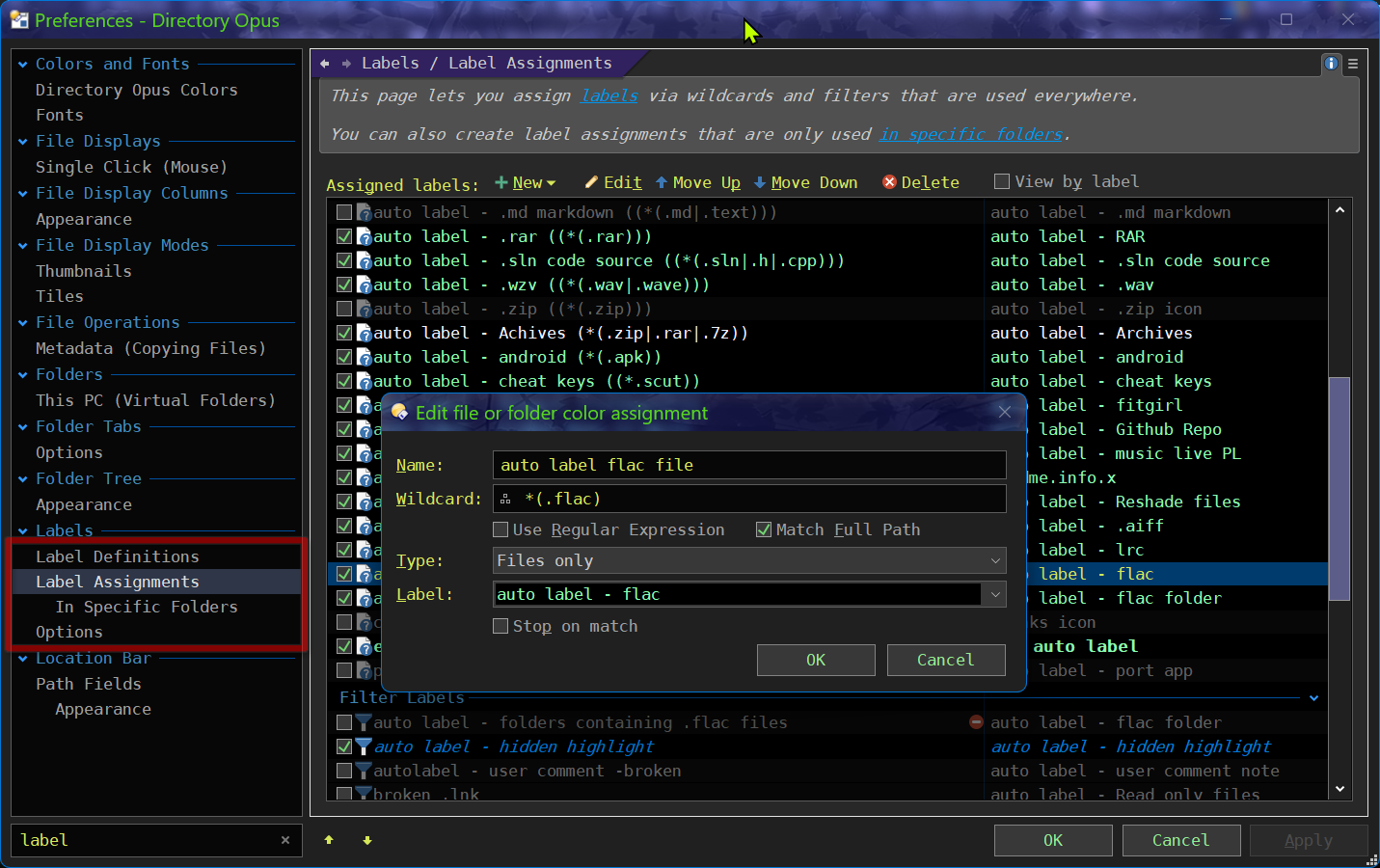Viewport: 1380px width, 868px height.
Task: Follow the 'labels' hyperlink in the description
Action: coord(609,95)
